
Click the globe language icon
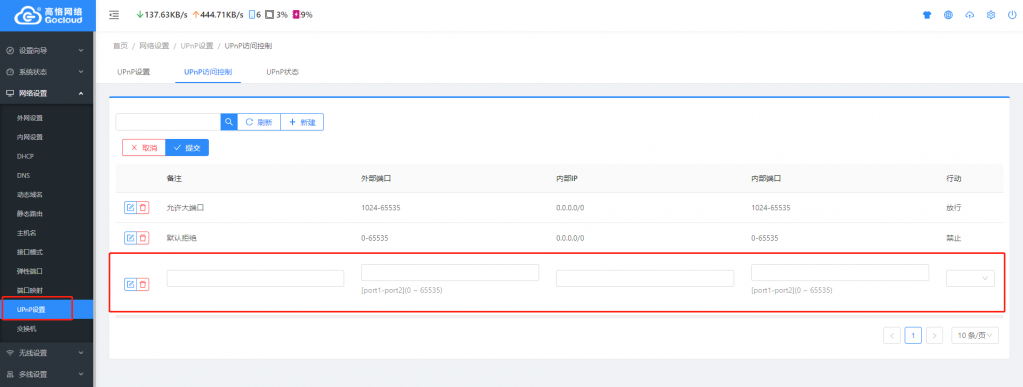tap(949, 15)
